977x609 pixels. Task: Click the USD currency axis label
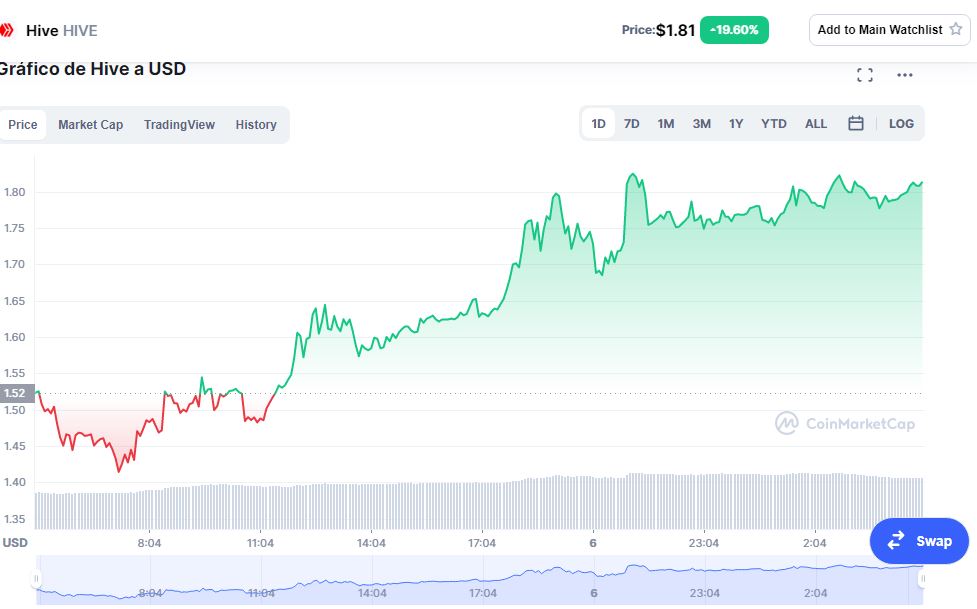pos(15,542)
